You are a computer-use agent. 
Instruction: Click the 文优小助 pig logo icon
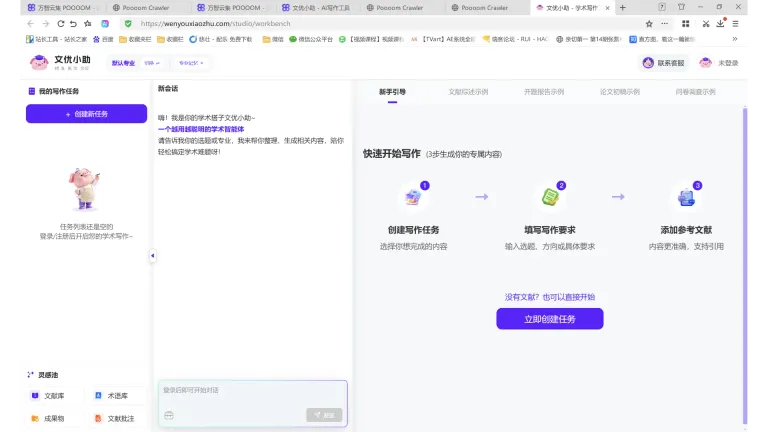point(39,63)
